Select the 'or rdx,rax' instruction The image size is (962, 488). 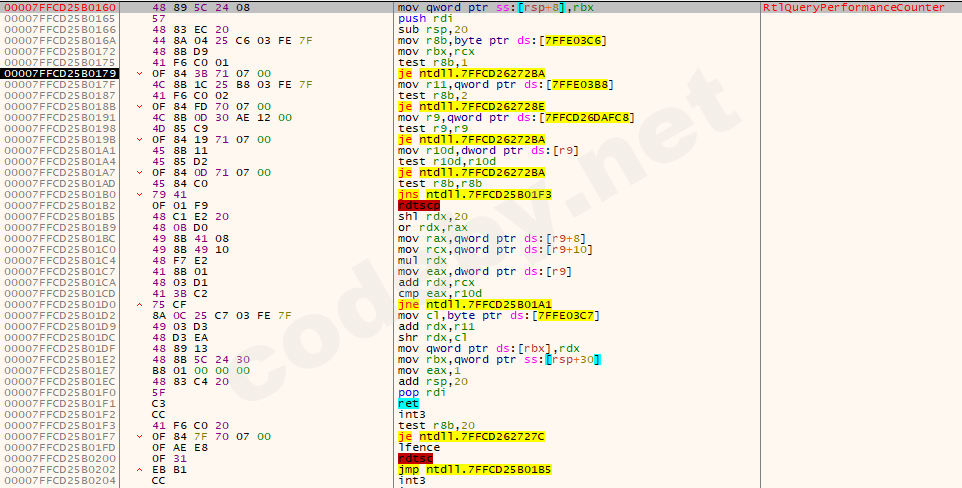(432, 228)
